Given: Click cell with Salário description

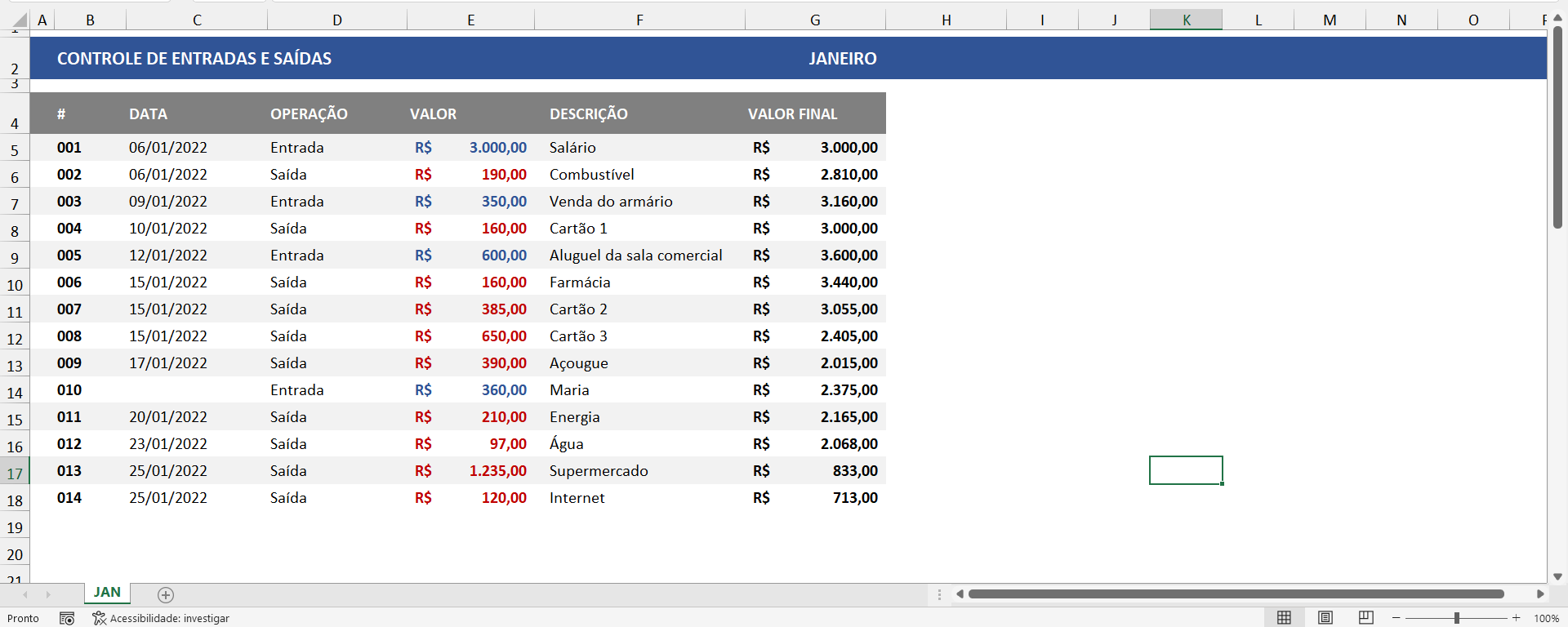Looking at the screenshot, I should tap(639, 147).
